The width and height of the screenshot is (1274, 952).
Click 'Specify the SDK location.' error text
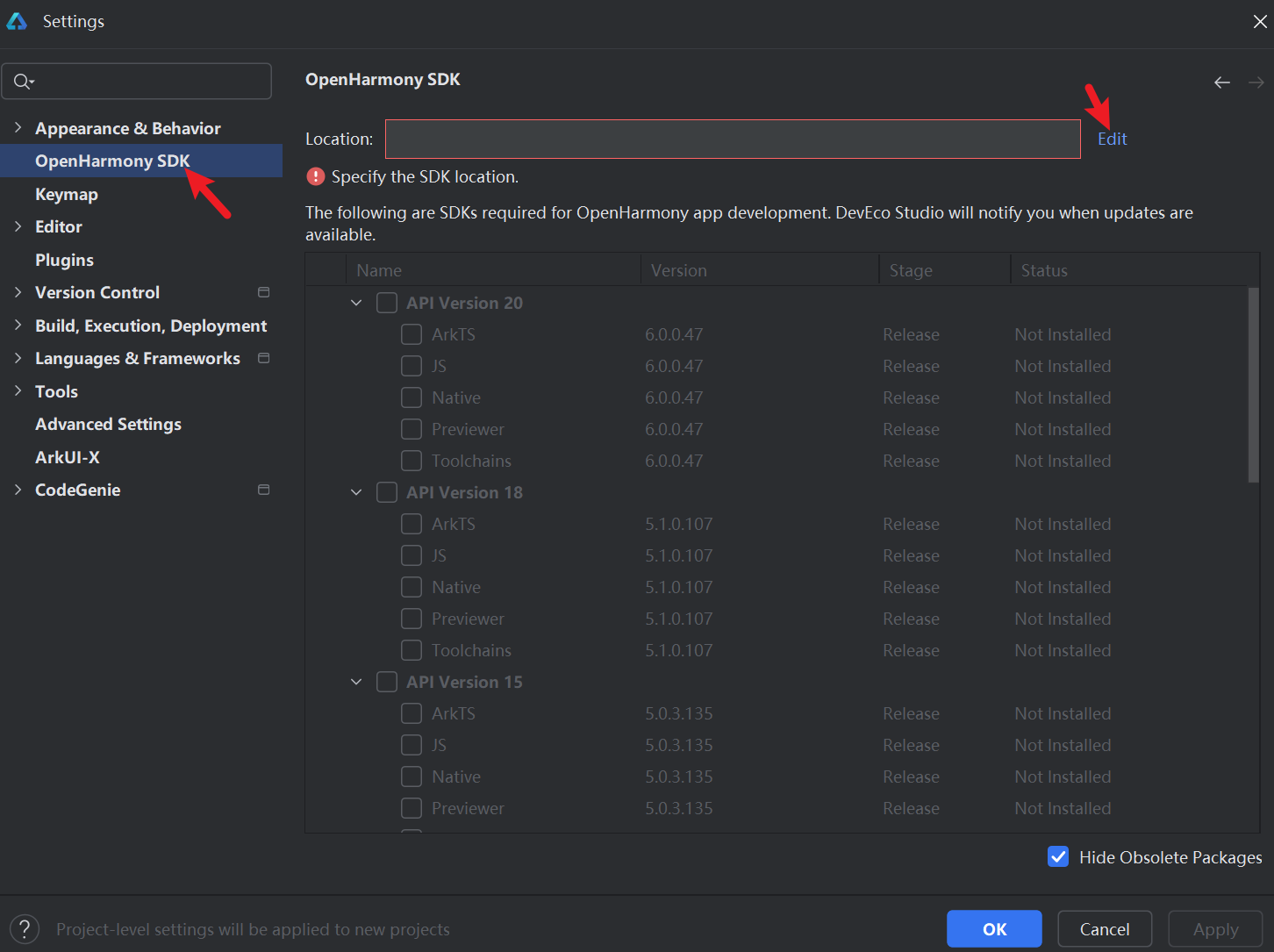pyautogui.click(x=425, y=176)
